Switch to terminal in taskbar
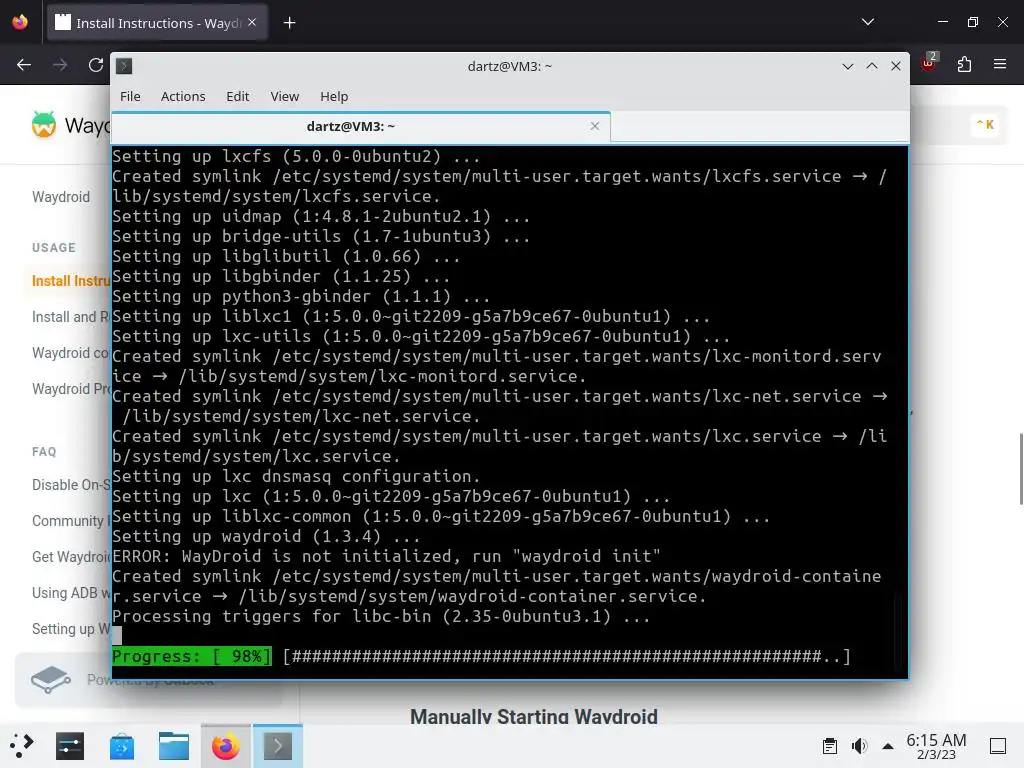The height and width of the screenshot is (768, 1024). [278, 746]
